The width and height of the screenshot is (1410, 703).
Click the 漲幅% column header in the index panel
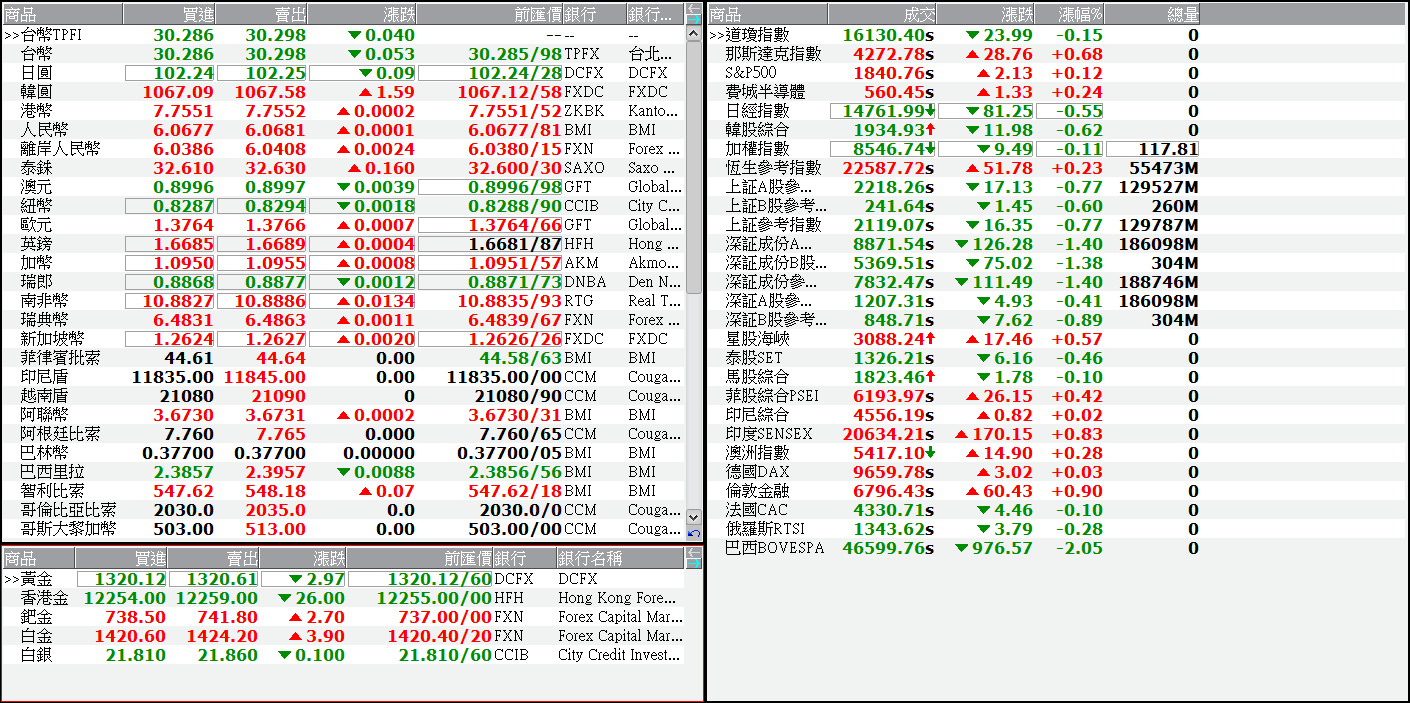pos(1070,14)
